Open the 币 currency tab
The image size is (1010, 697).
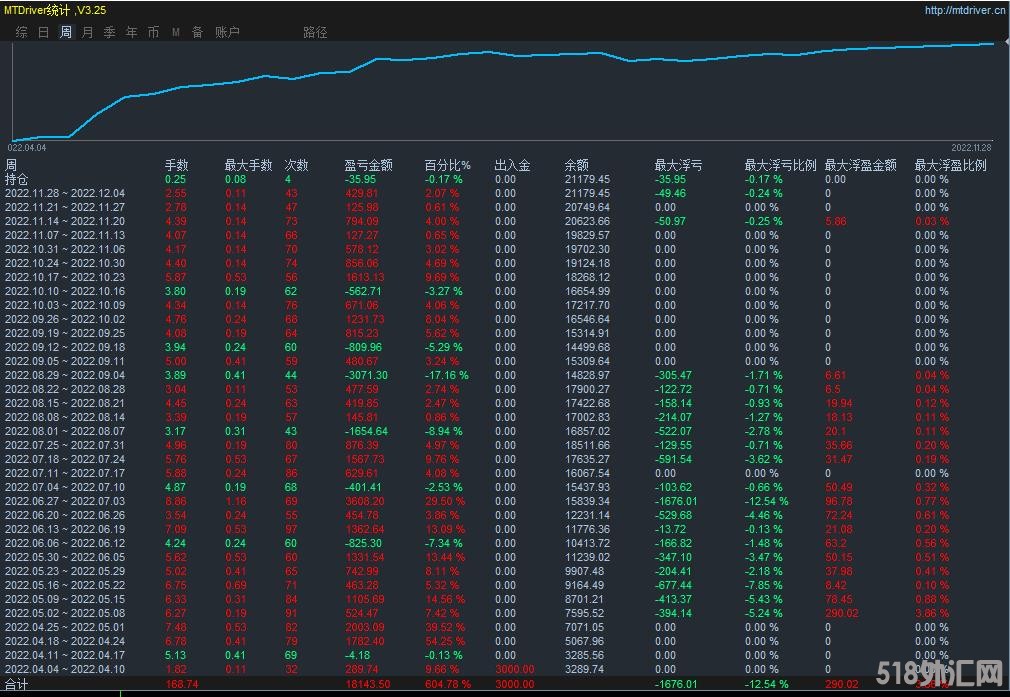point(153,32)
